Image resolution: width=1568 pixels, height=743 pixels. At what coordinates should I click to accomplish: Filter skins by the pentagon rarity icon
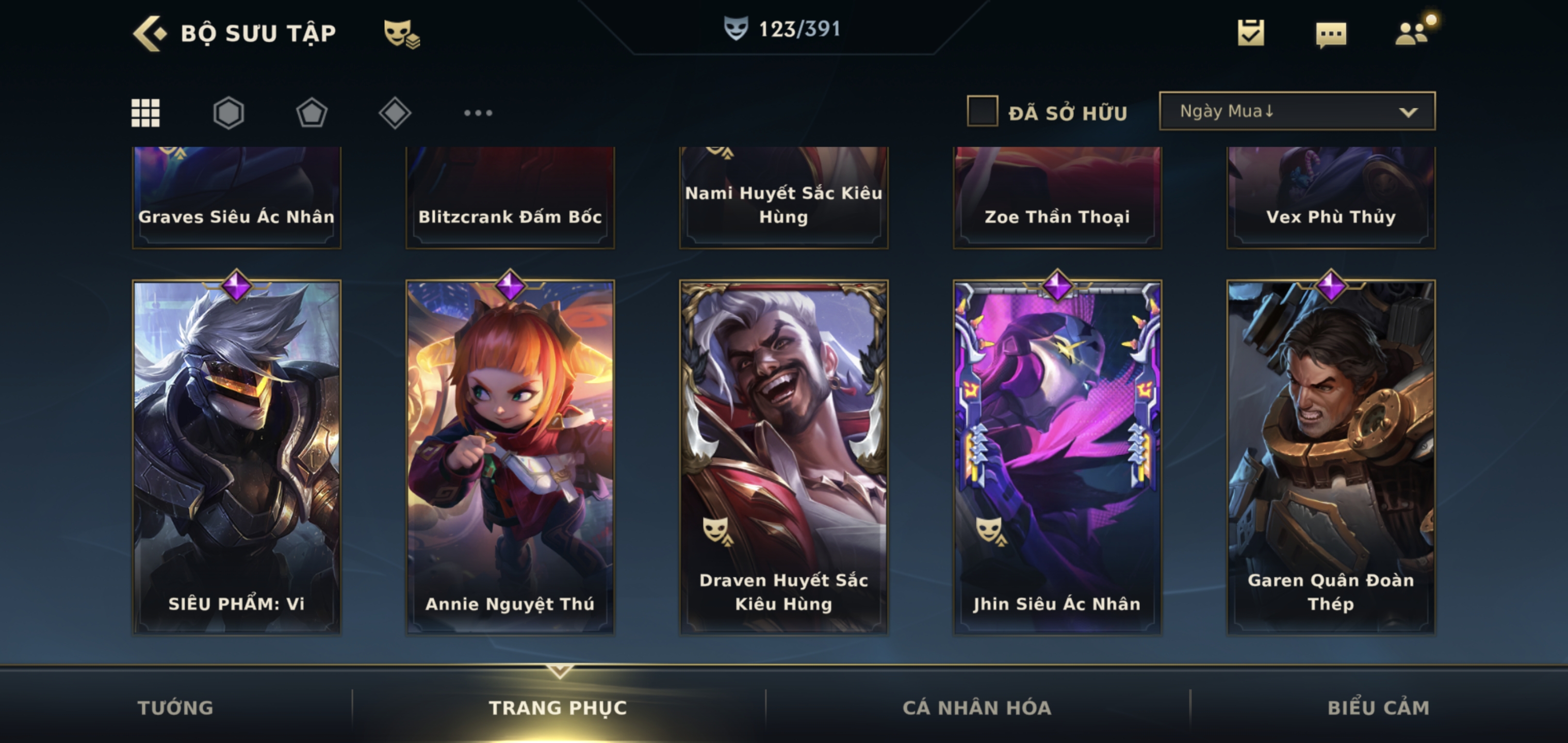pyautogui.click(x=312, y=112)
